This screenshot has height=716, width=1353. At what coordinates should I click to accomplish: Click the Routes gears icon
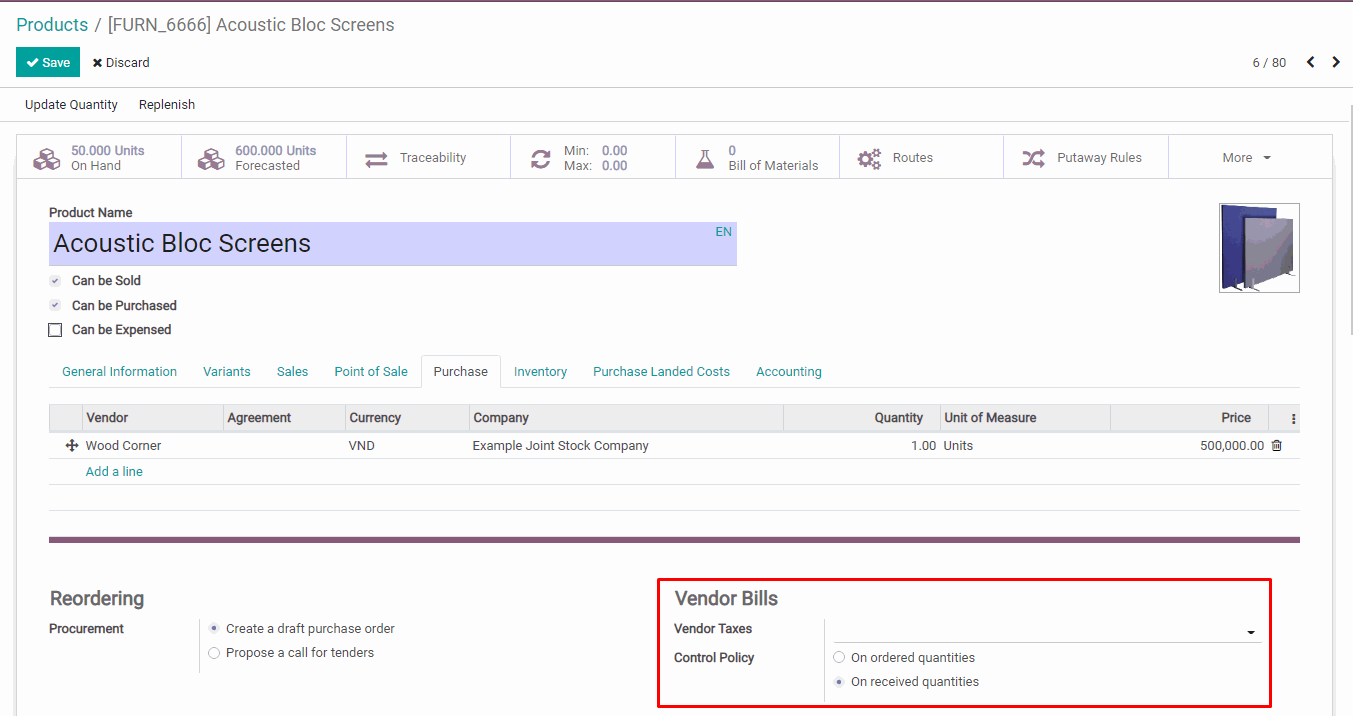click(869, 159)
